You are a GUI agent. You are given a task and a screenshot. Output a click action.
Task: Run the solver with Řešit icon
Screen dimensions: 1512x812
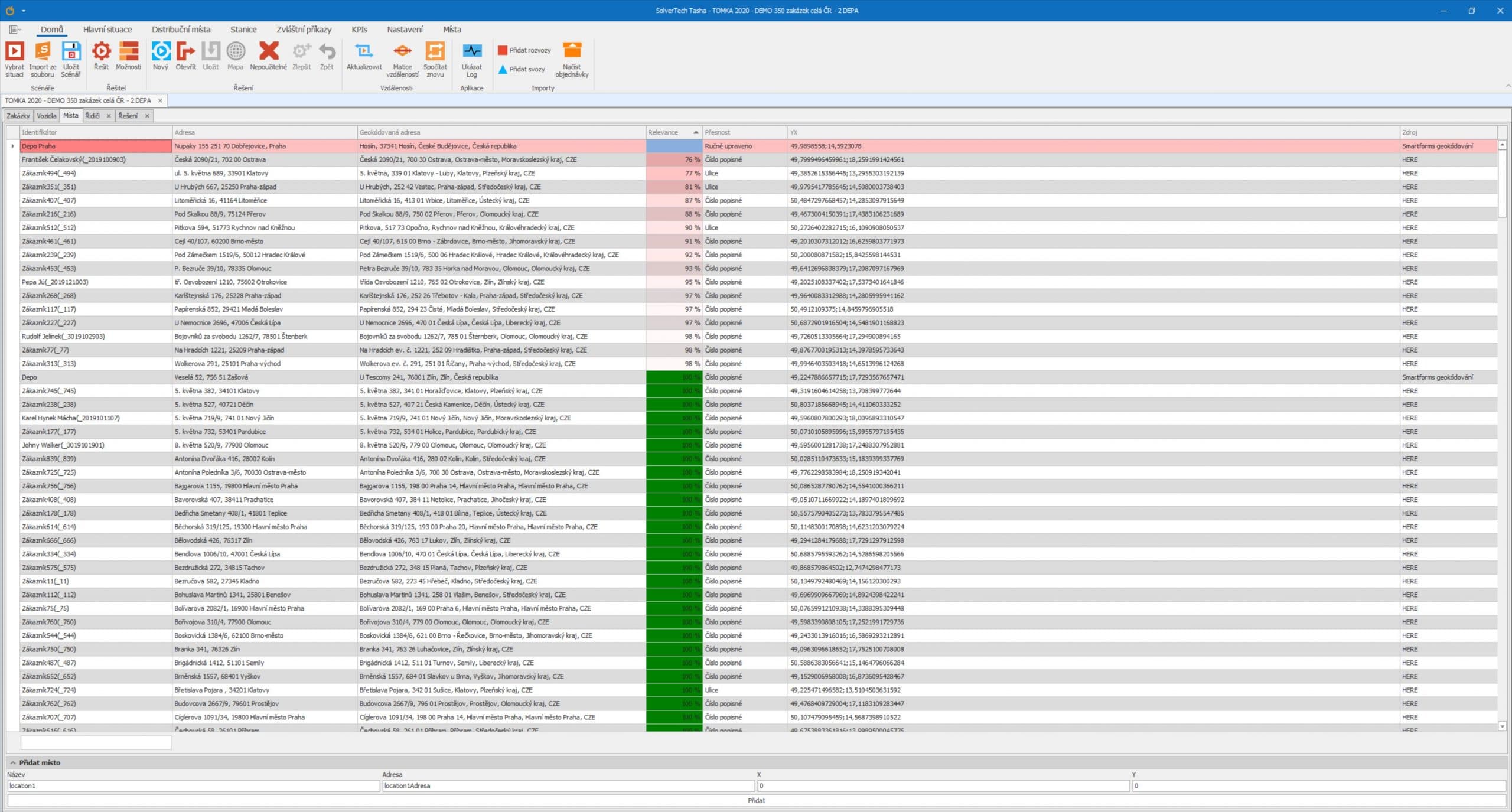click(101, 52)
